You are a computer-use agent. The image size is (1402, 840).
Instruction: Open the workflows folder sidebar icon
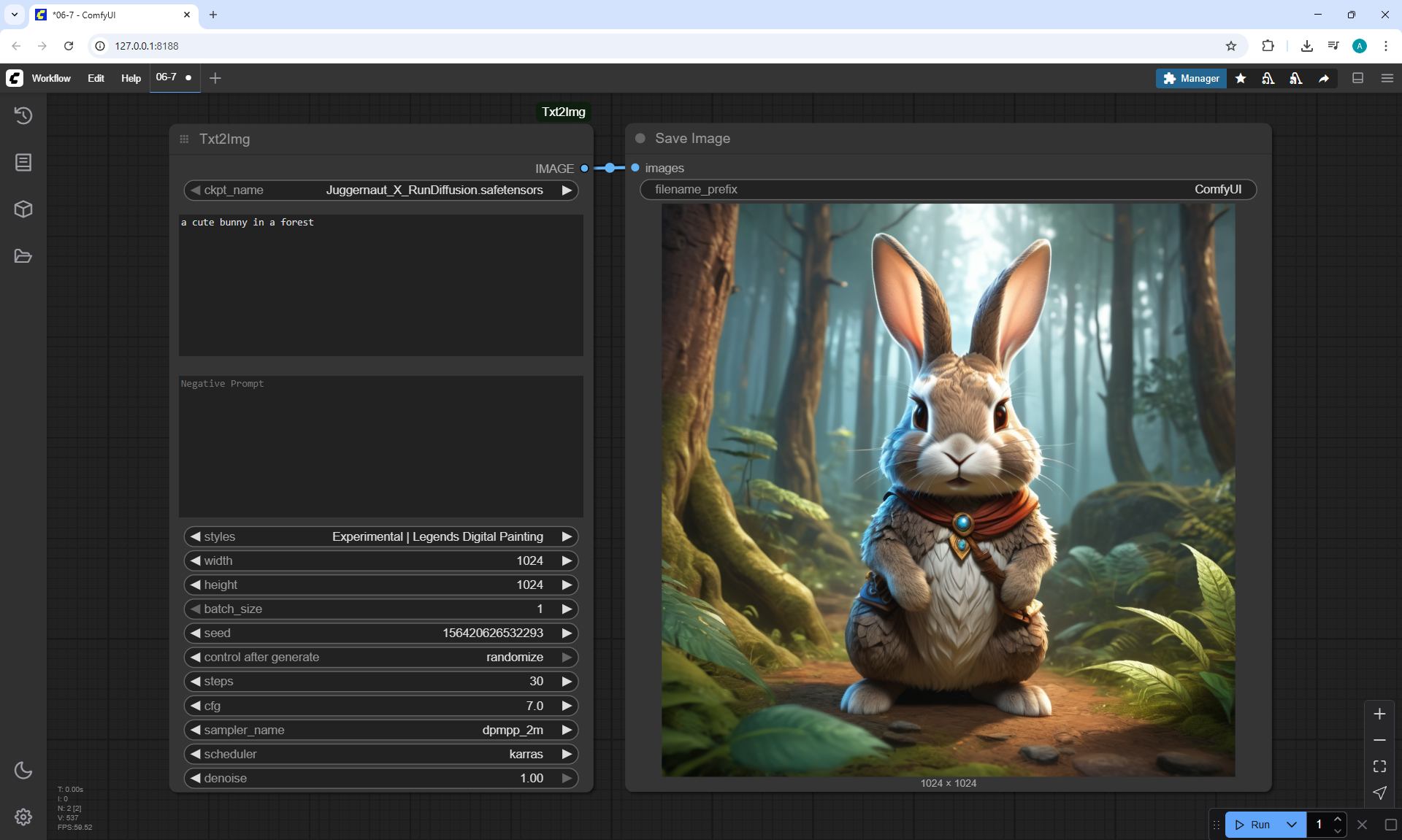tap(23, 256)
